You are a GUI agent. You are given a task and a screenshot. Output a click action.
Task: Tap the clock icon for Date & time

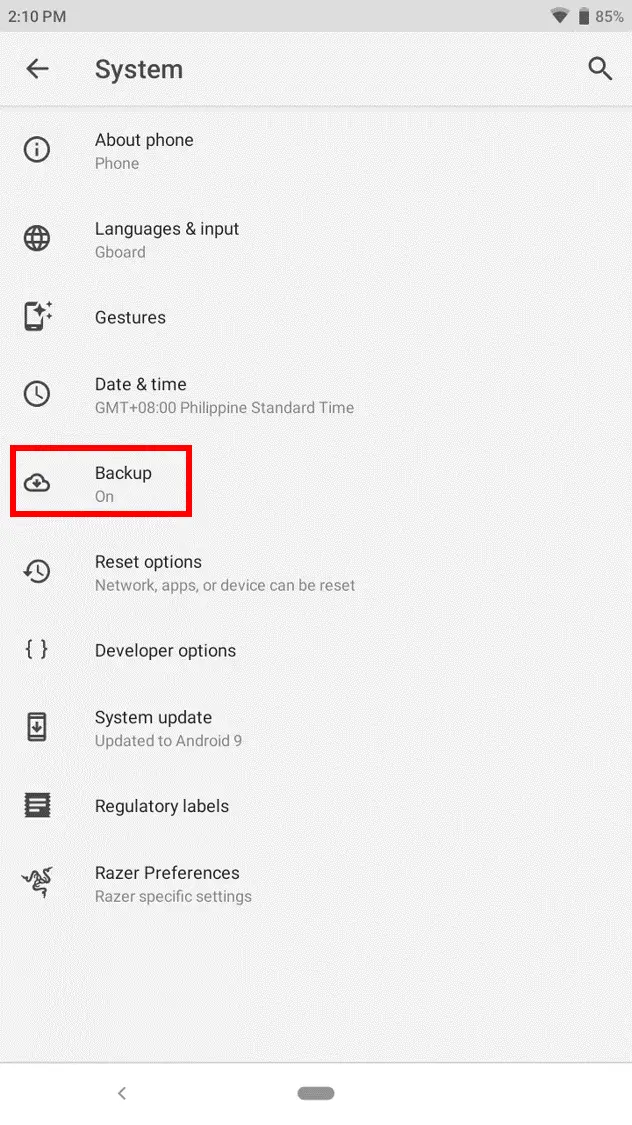37,393
